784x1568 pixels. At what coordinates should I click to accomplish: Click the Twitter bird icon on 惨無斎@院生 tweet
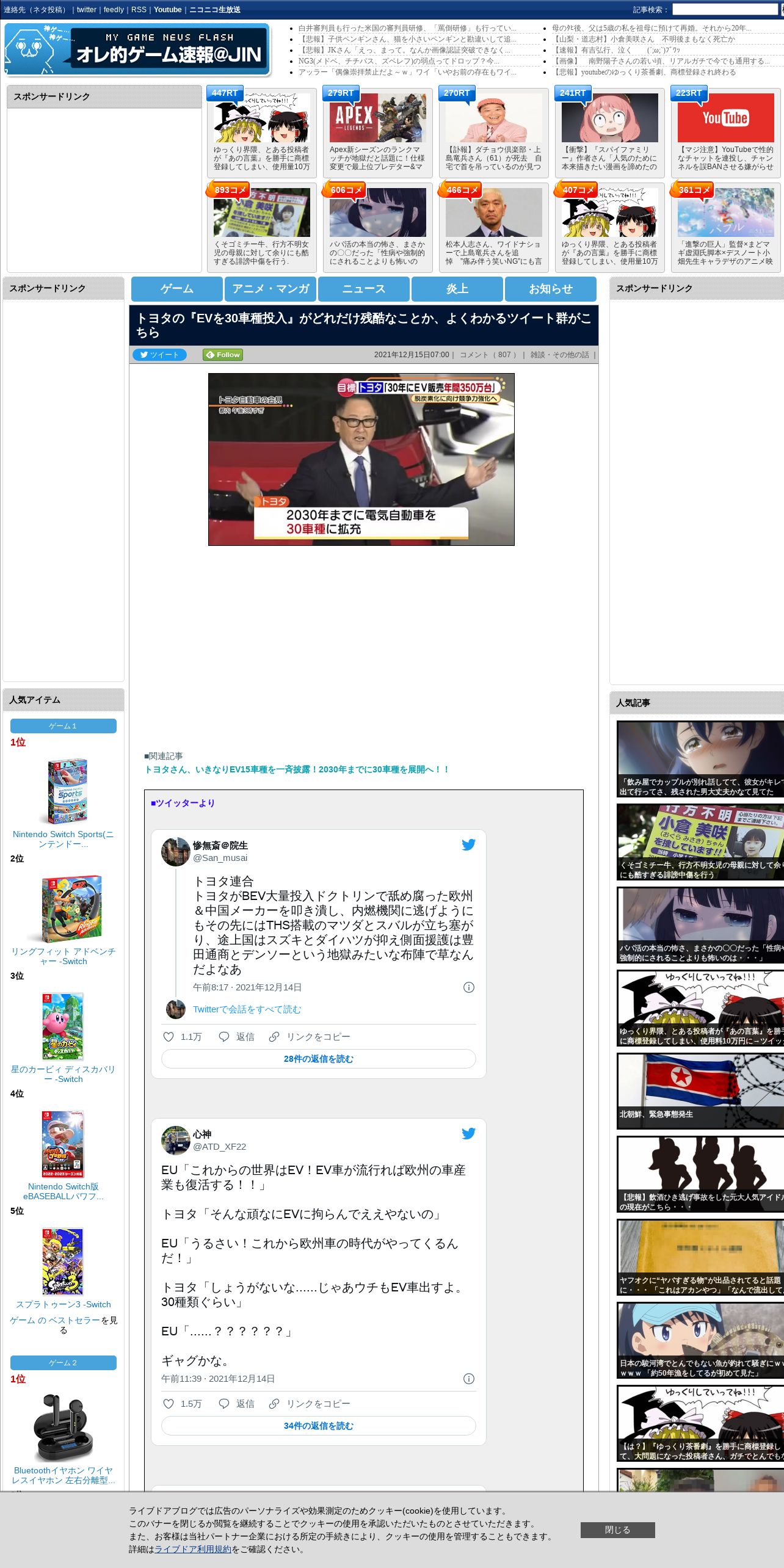coord(468,844)
